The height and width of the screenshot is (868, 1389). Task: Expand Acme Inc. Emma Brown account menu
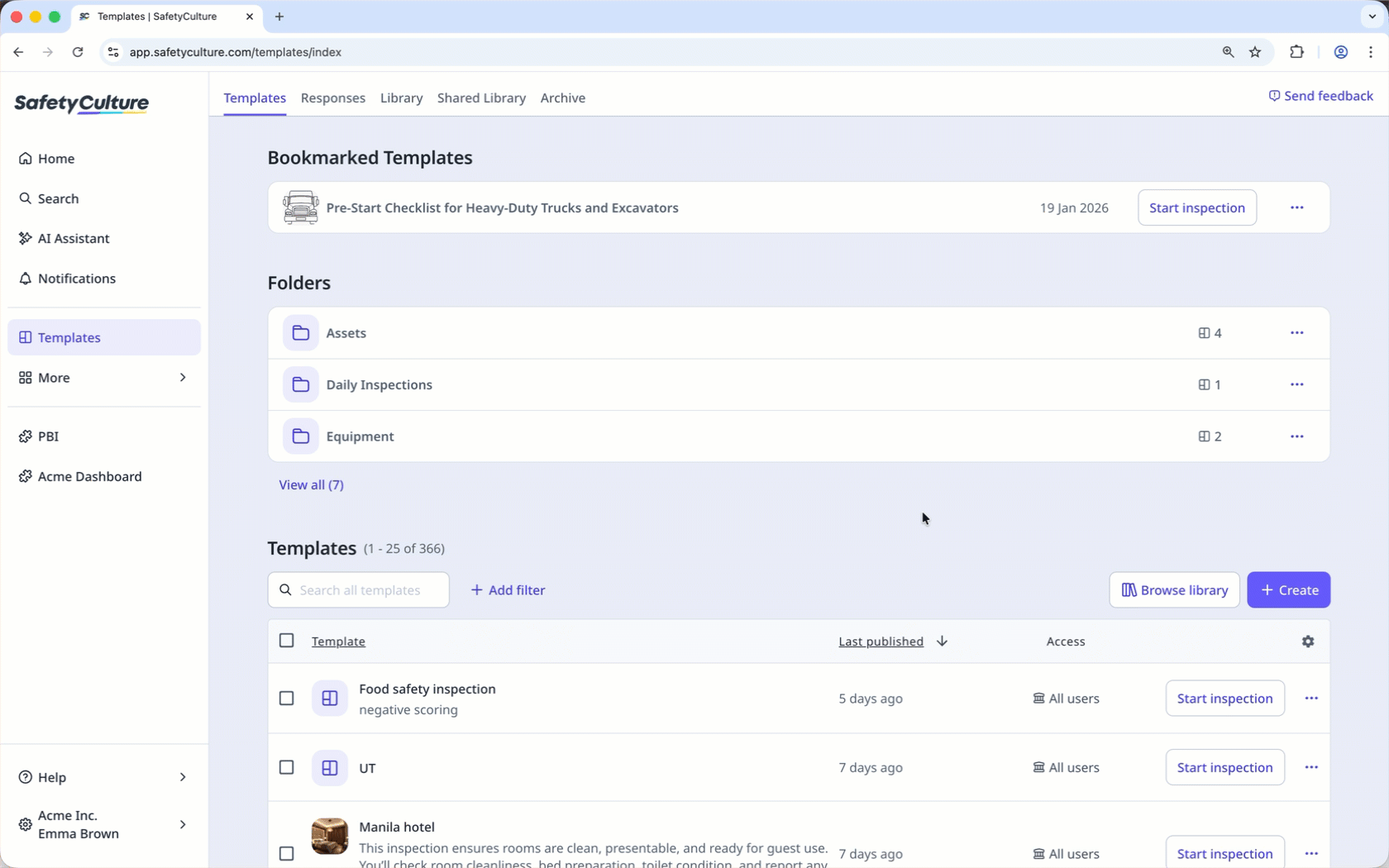pos(103,824)
